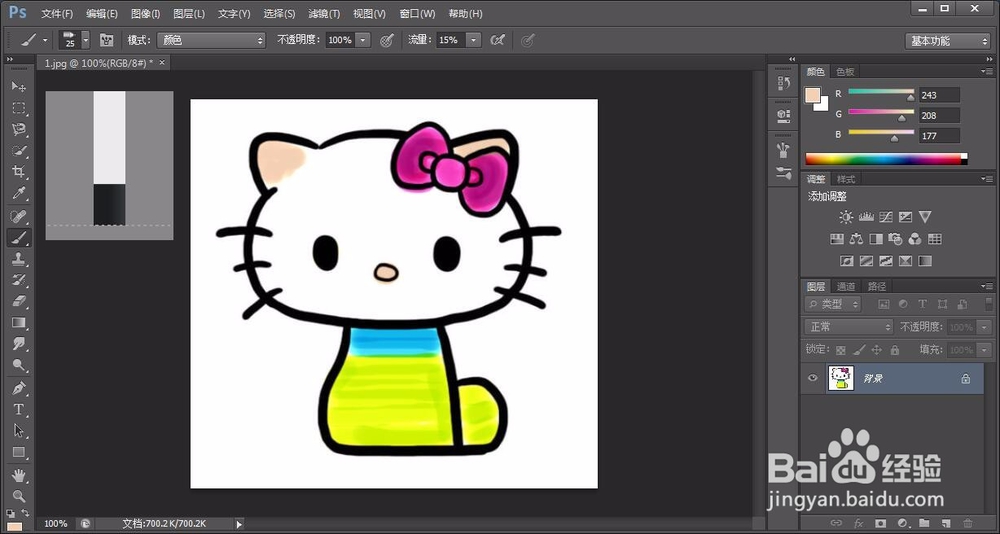Select the Gradient tool

(18, 322)
